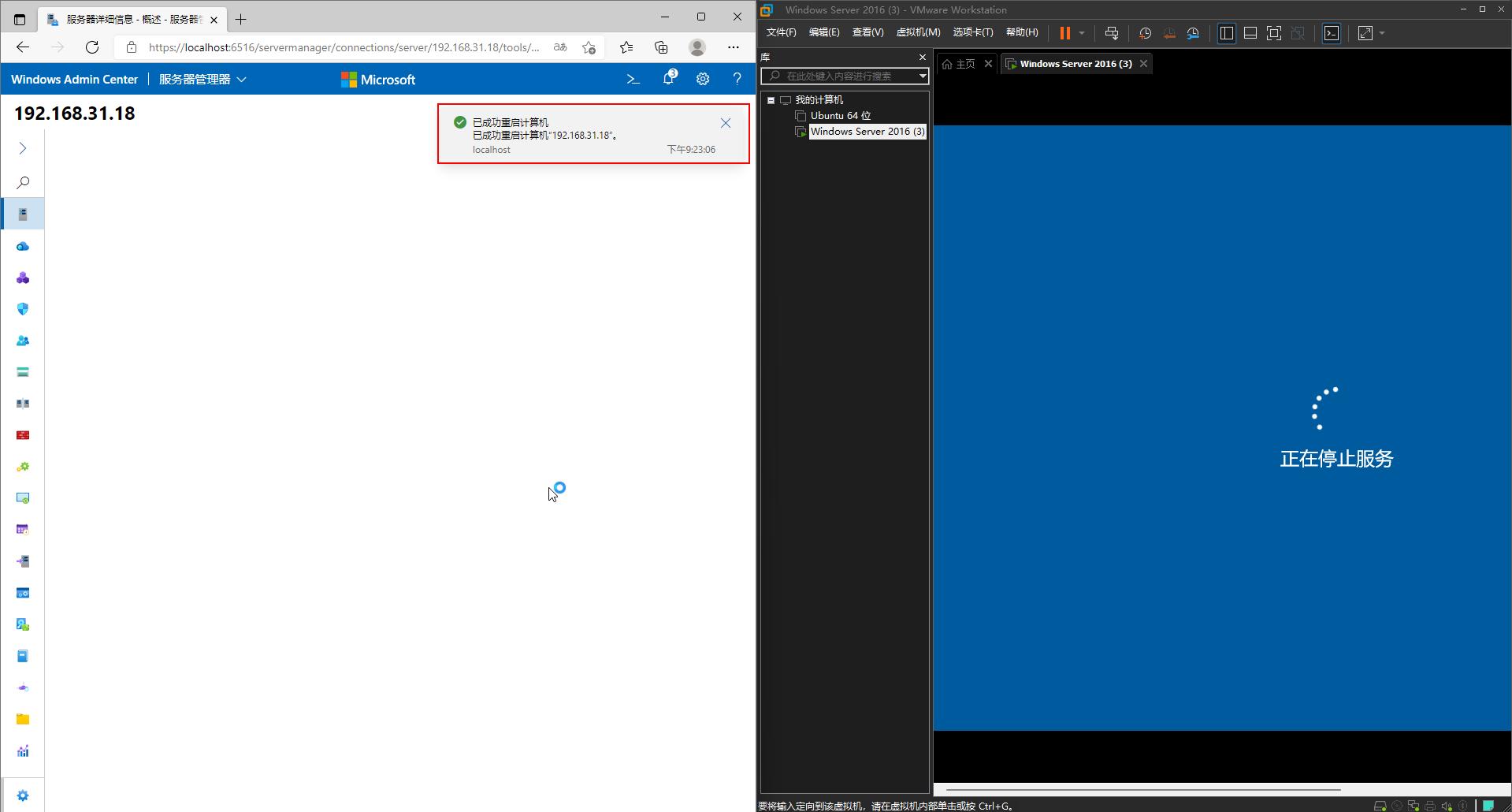Open the blue shield security tool icon
The width and height of the screenshot is (1512, 812).
tap(23, 309)
